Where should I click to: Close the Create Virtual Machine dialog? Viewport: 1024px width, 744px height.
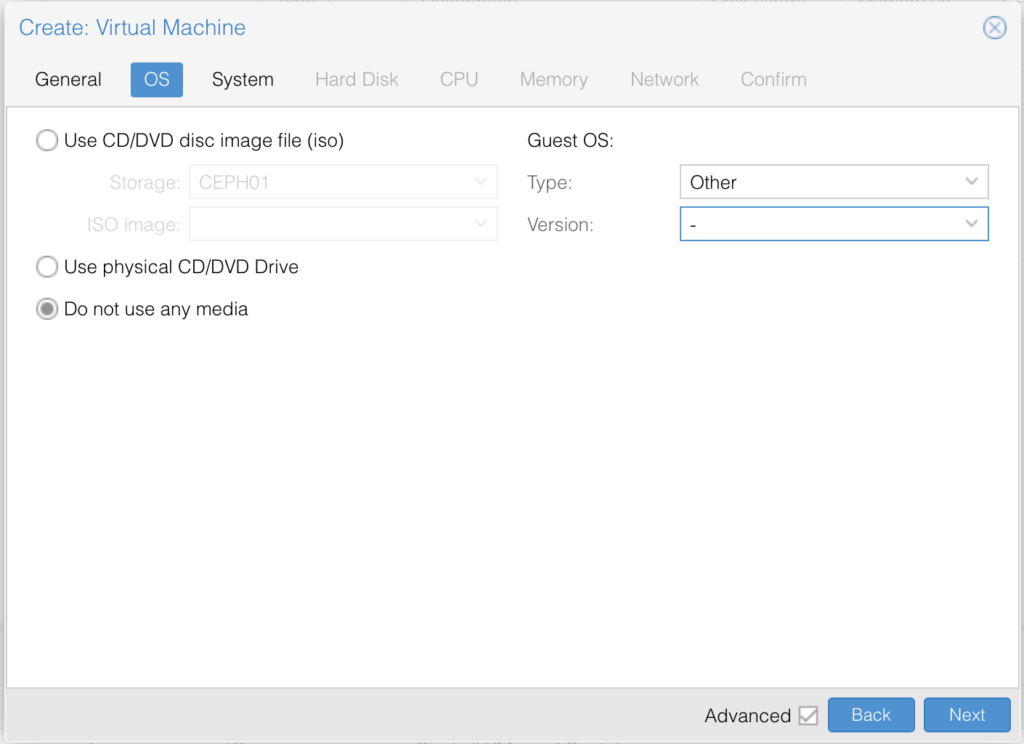point(994,28)
